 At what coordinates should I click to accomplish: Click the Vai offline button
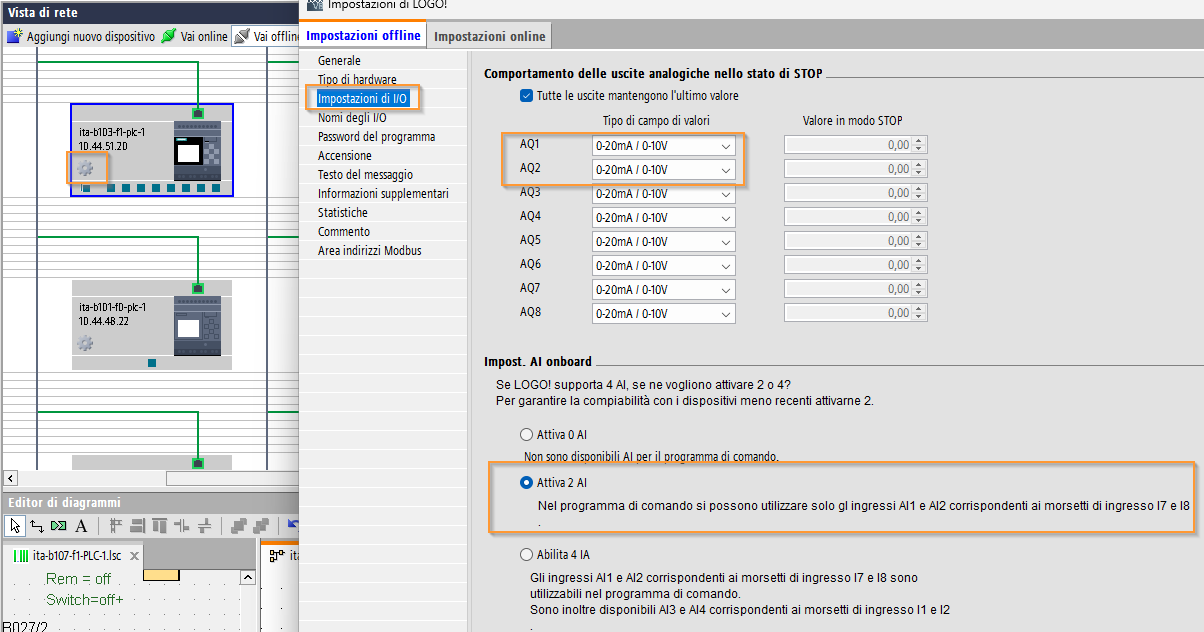(266, 37)
